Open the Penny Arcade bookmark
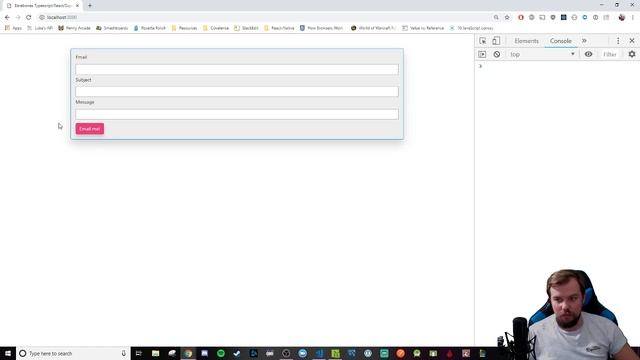Image resolution: width=640 pixels, height=360 pixels. (x=74, y=28)
